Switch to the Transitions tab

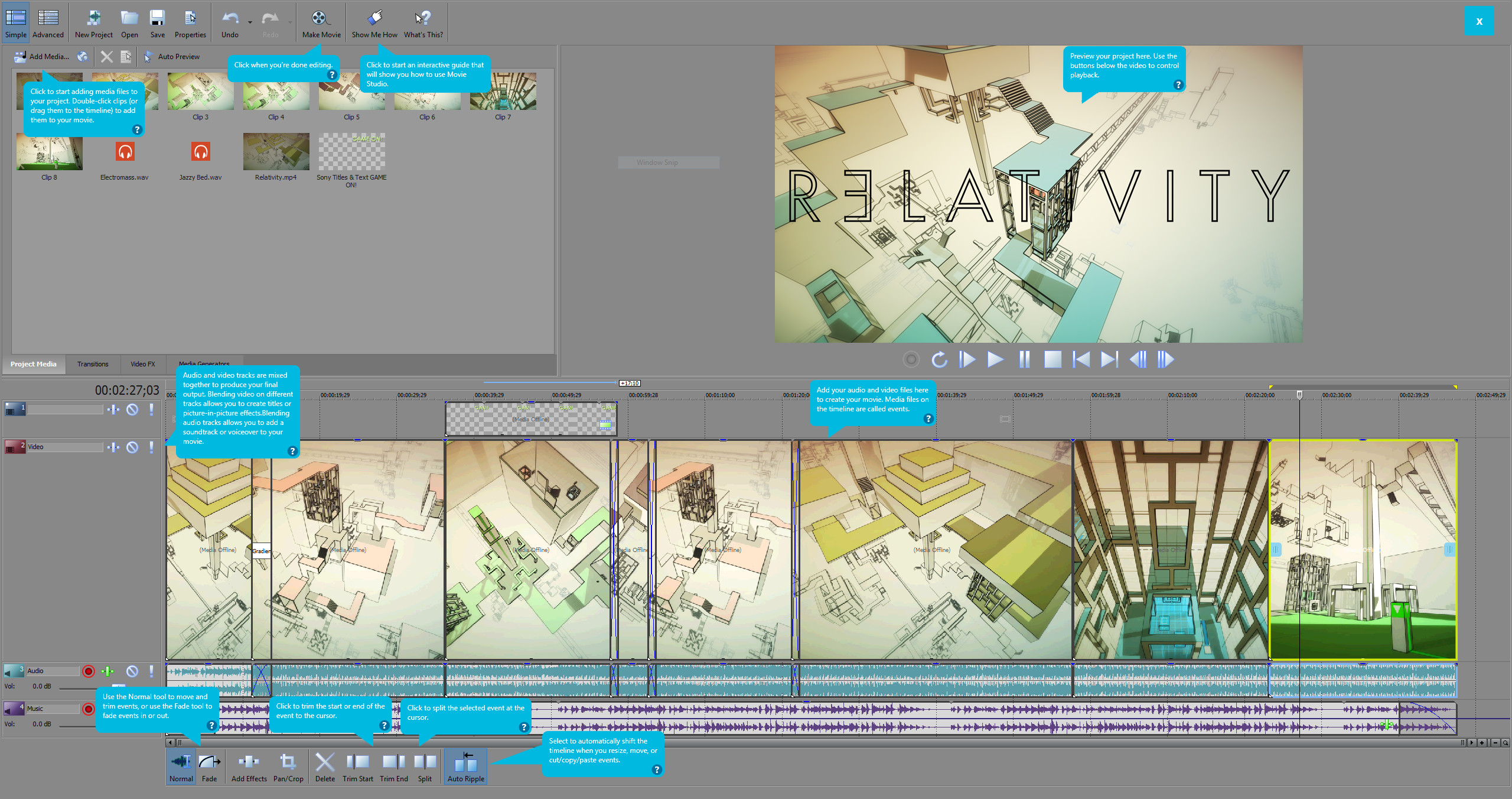92,364
